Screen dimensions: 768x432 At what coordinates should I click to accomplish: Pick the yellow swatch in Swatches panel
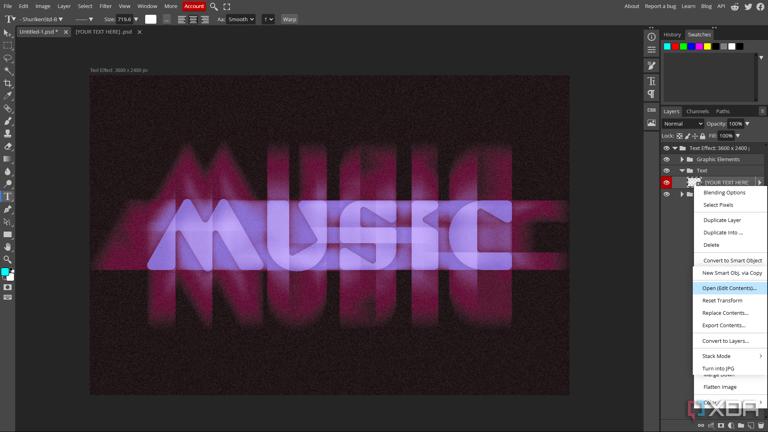707,46
